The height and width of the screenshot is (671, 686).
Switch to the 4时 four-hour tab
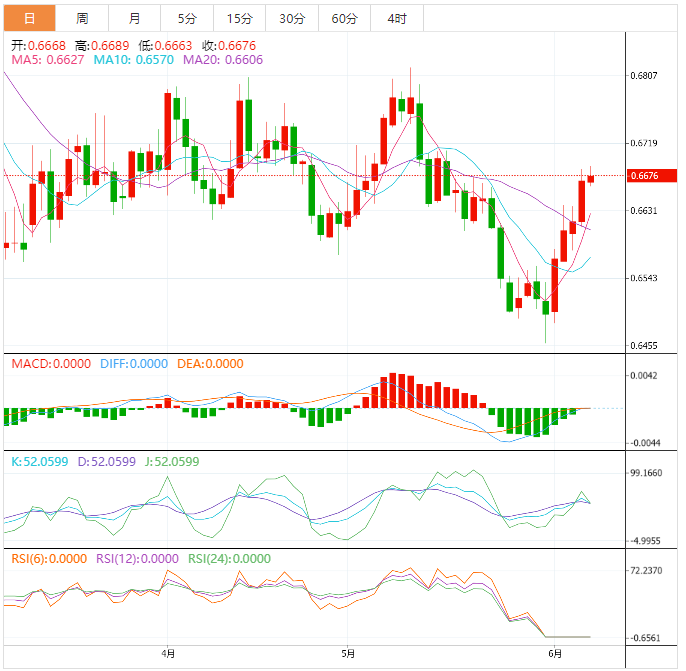tap(396, 19)
